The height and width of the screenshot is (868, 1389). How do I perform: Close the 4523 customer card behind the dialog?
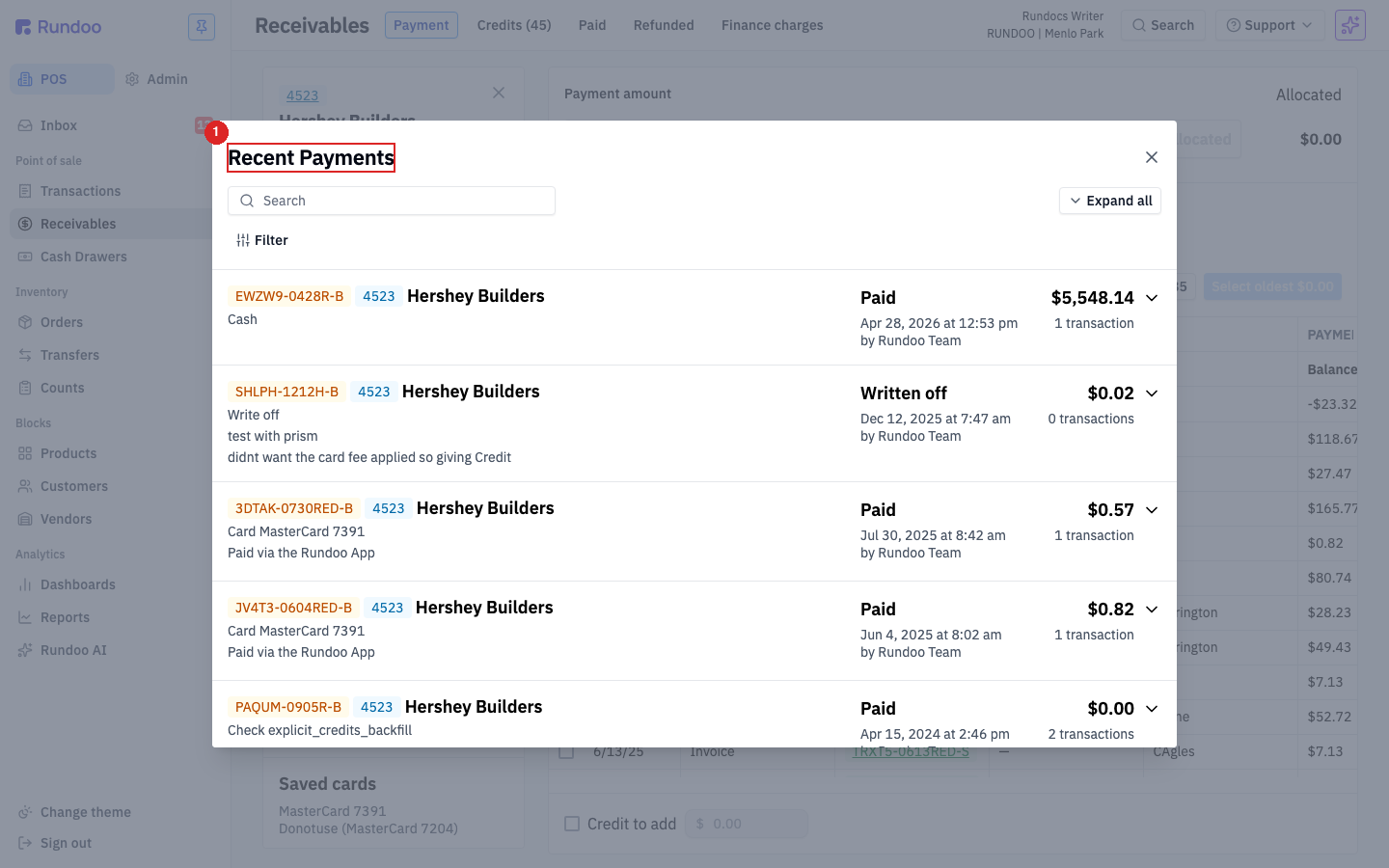click(x=499, y=93)
